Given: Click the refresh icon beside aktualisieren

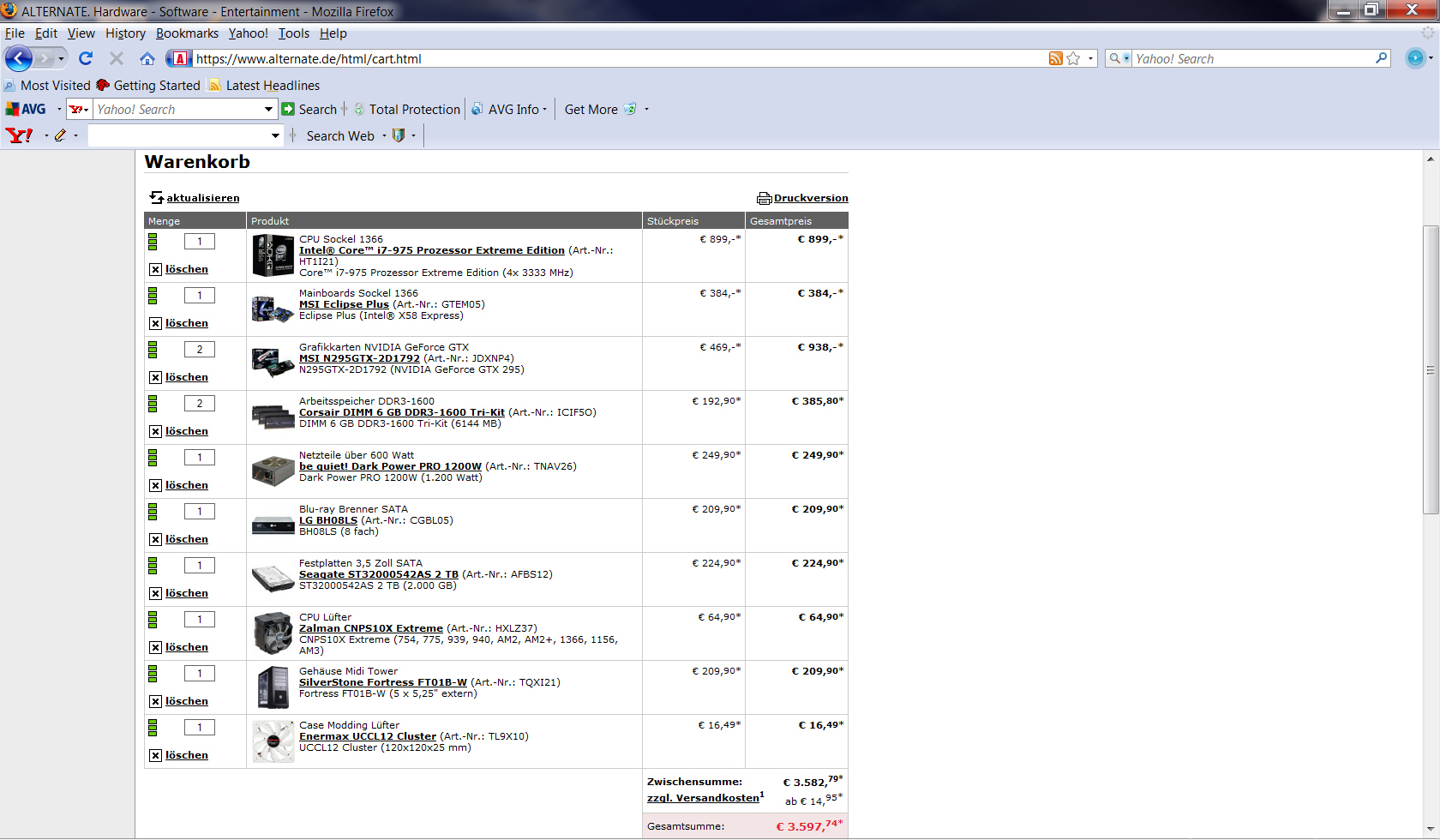Looking at the screenshot, I should click(x=156, y=197).
